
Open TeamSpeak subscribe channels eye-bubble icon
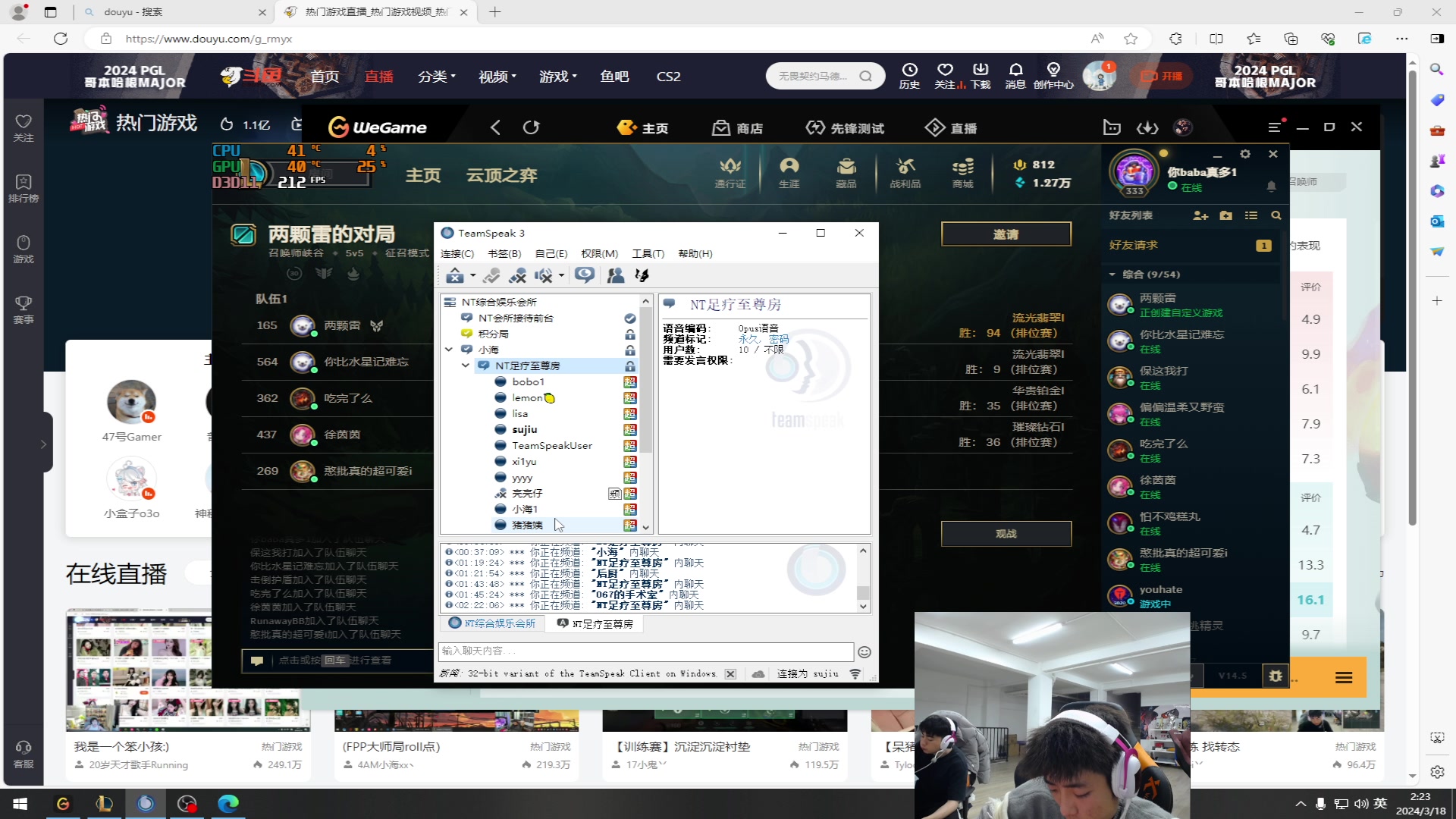tap(585, 275)
